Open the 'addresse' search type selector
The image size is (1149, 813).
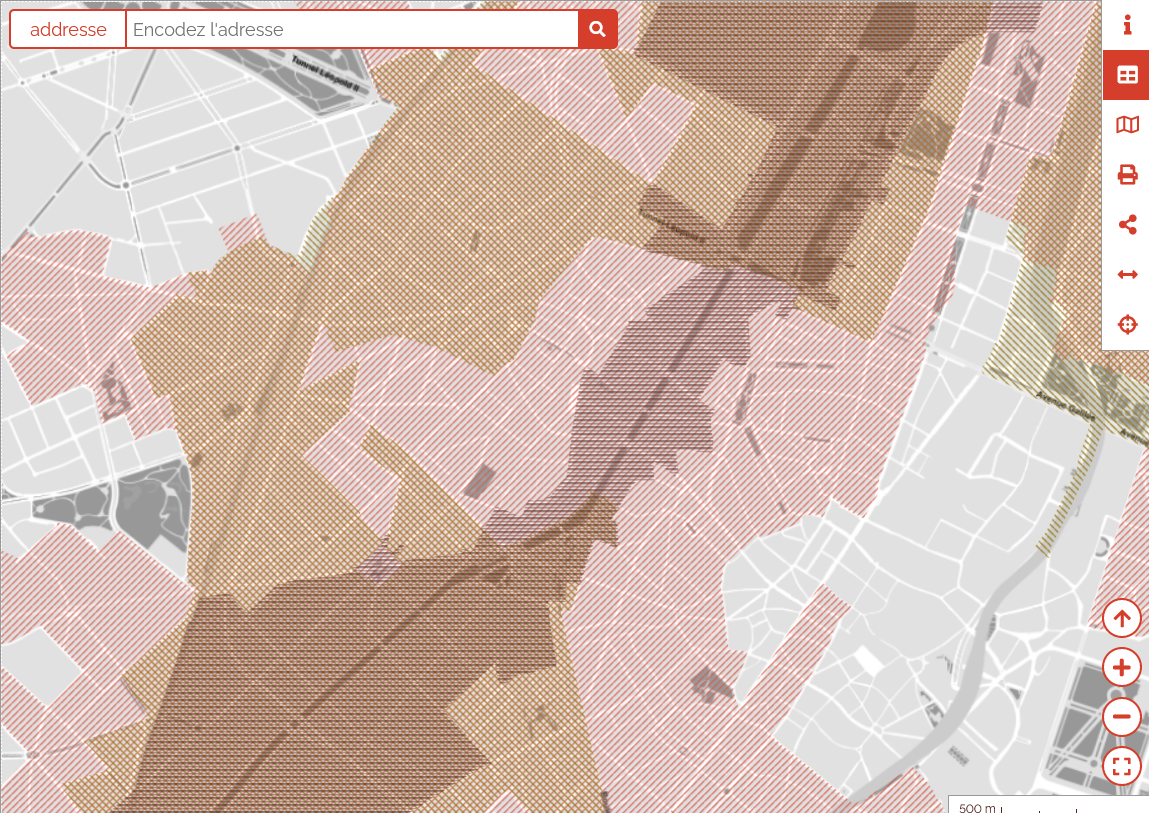pos(68,30)
